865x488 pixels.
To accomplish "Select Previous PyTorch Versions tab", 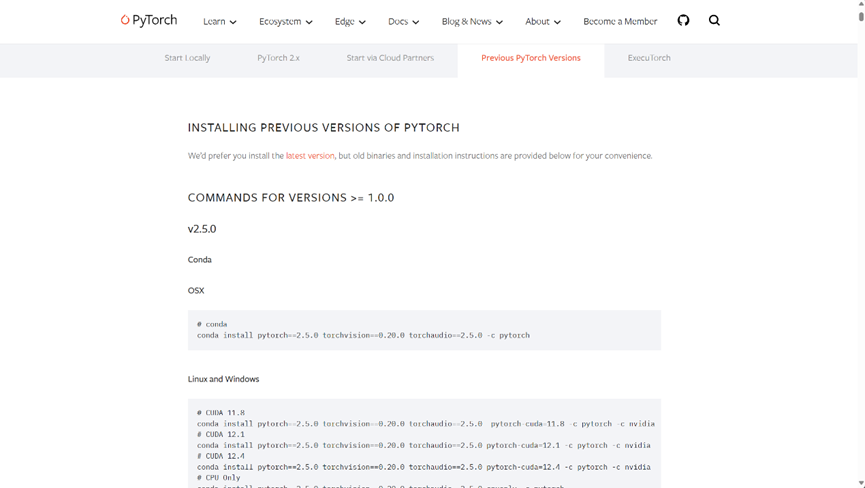I will coord(531,58).
